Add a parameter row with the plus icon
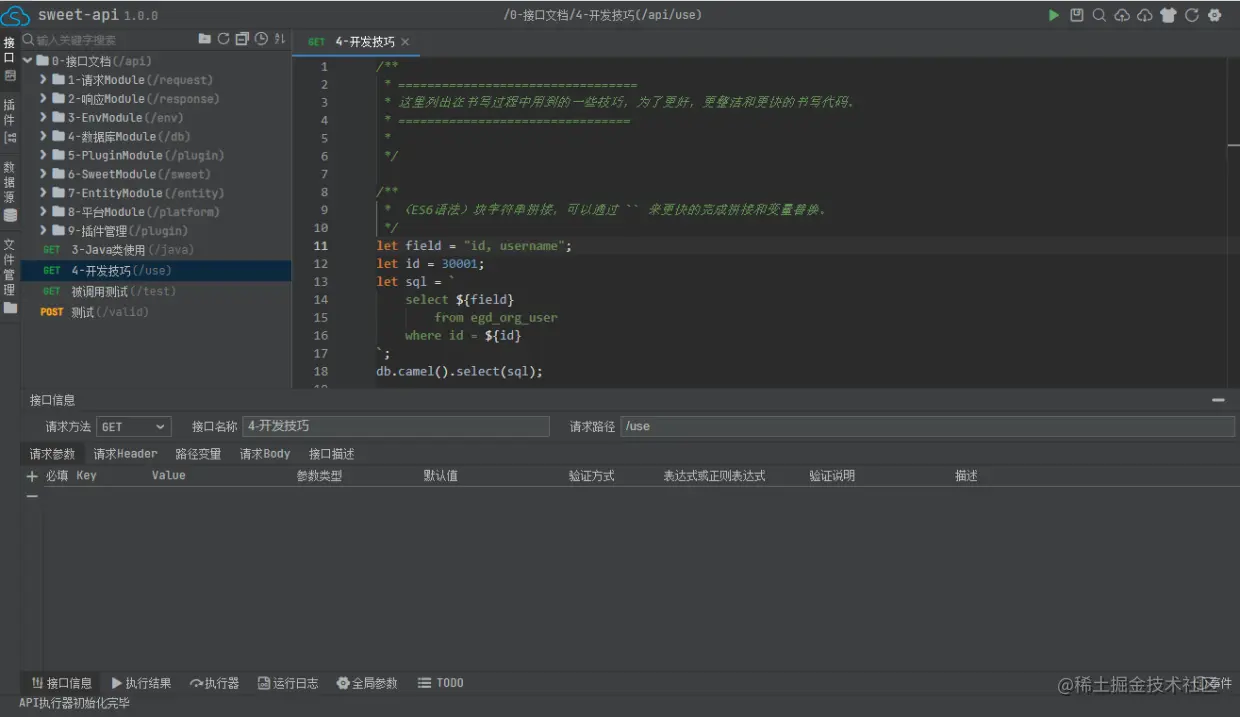The image size is (1240, 717). [x=32, y=477]
